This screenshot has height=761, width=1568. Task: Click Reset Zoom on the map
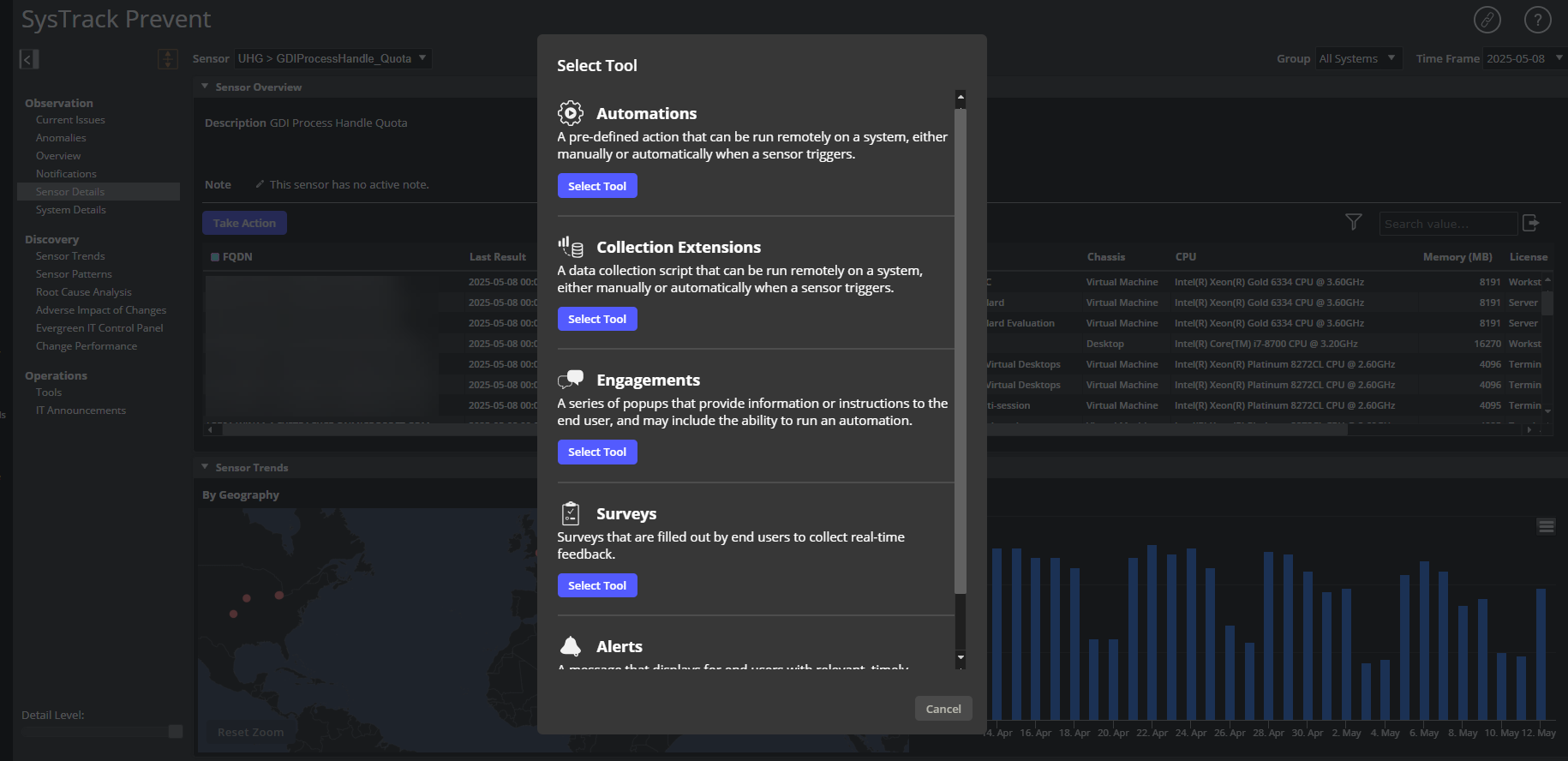point(250,732)
